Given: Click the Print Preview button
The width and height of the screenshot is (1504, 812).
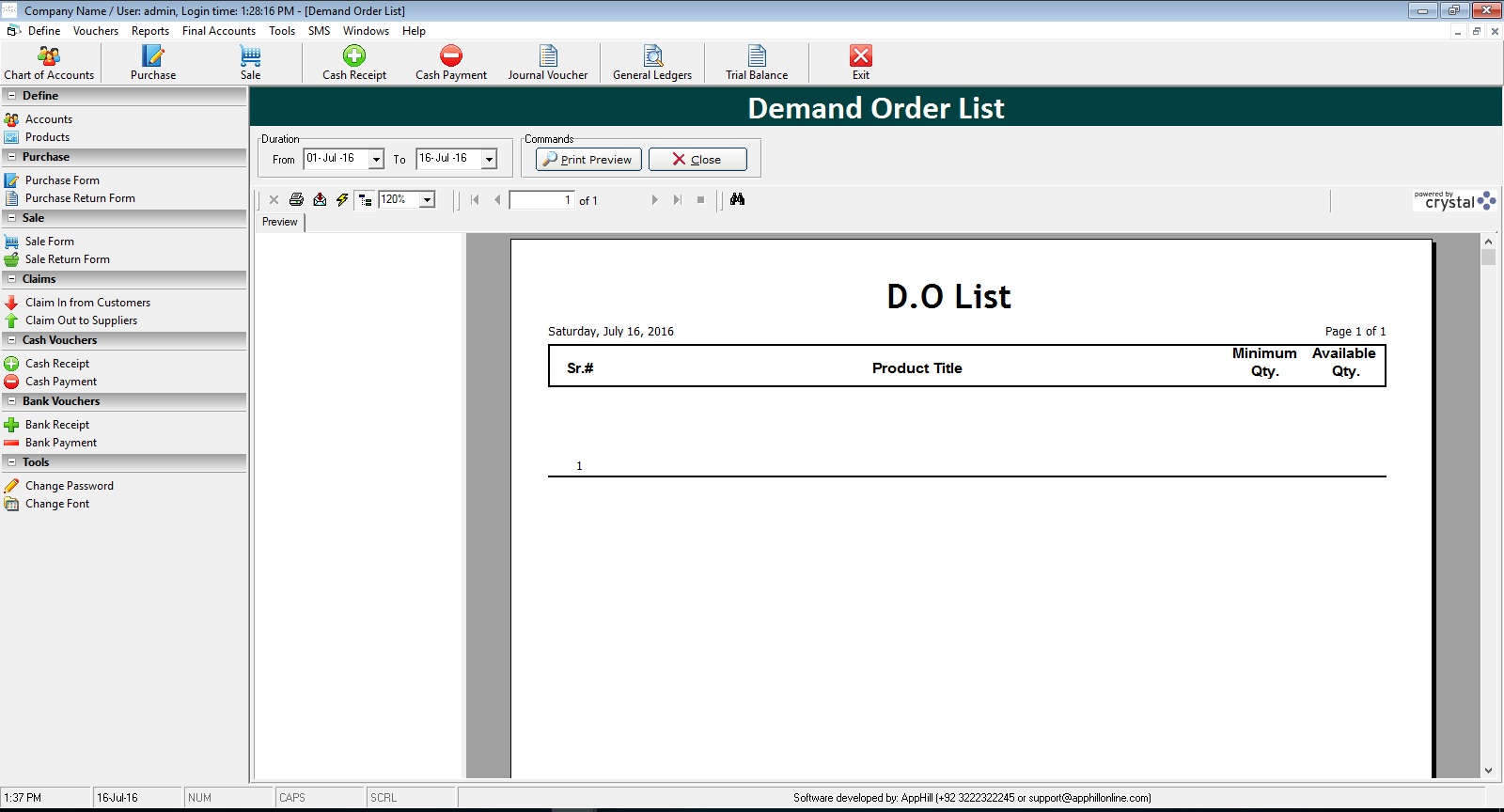Looking at the screenshot, I should click(x=588, y=160).
